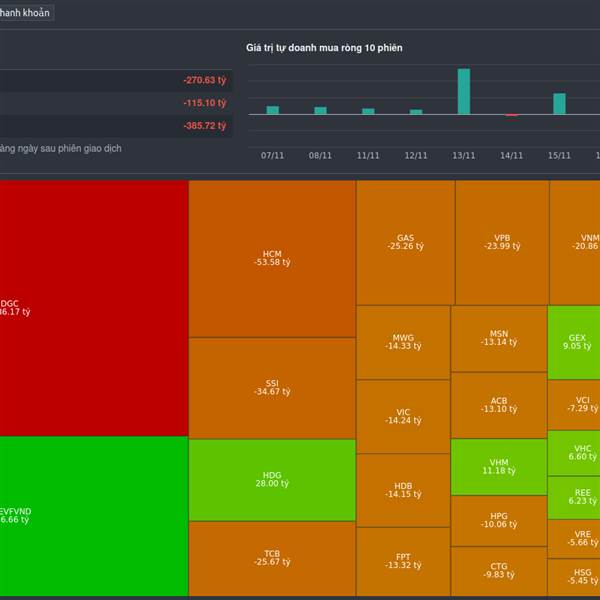Click the red 14/11 negative bar
Viewport: 600px width, 600px height.
click(x=512, y=115)
